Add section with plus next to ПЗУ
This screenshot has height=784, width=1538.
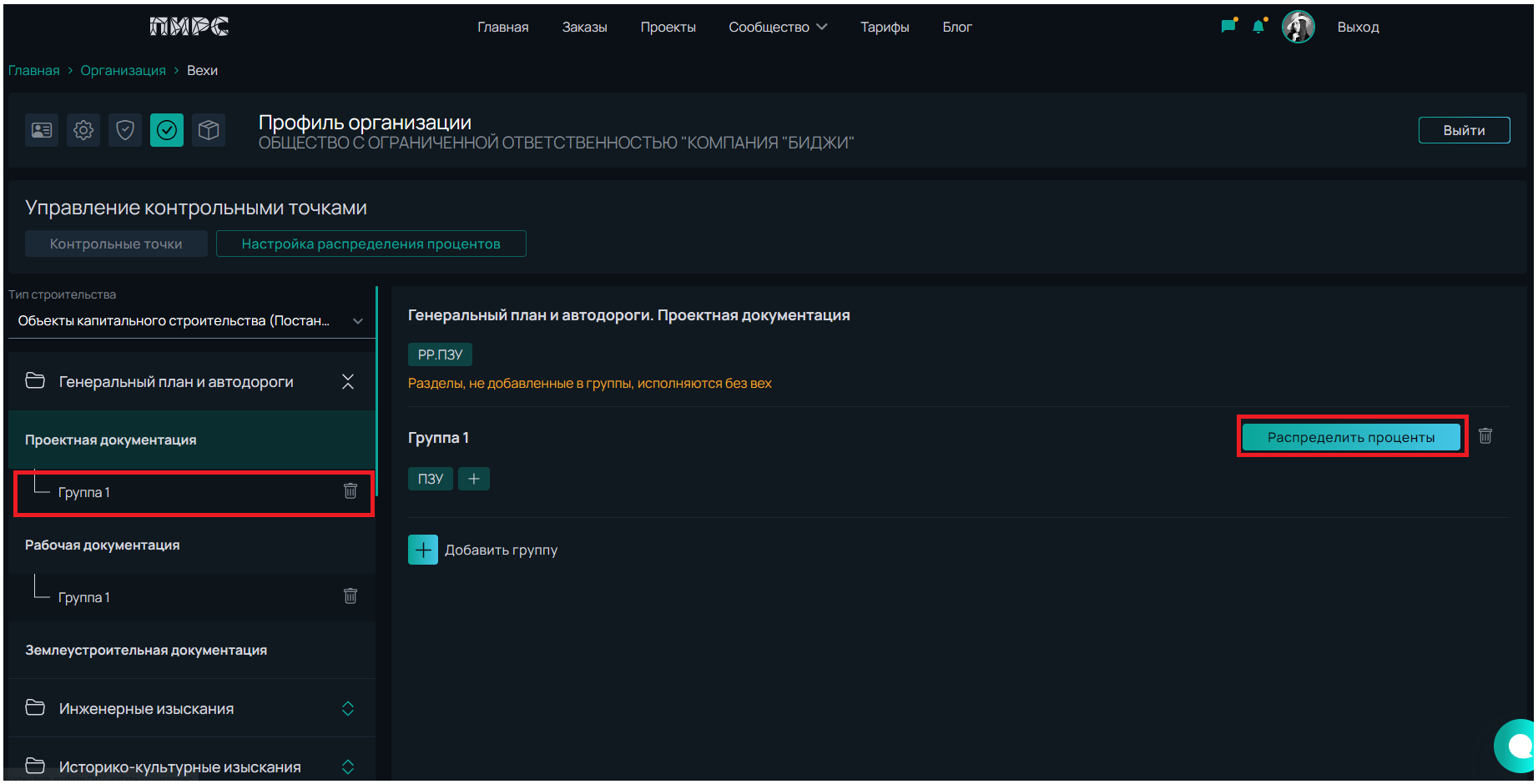(x=474, y=479)
